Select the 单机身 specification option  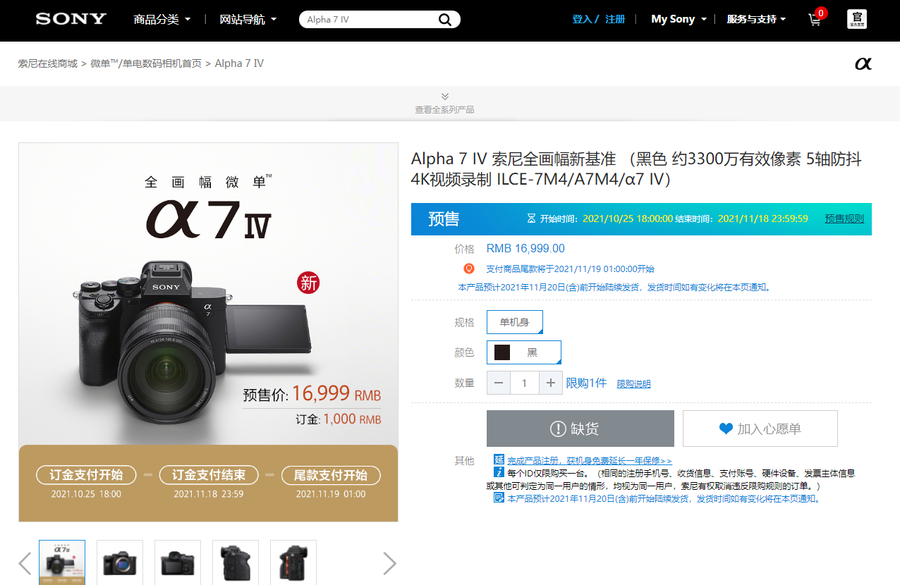(514, 322)
